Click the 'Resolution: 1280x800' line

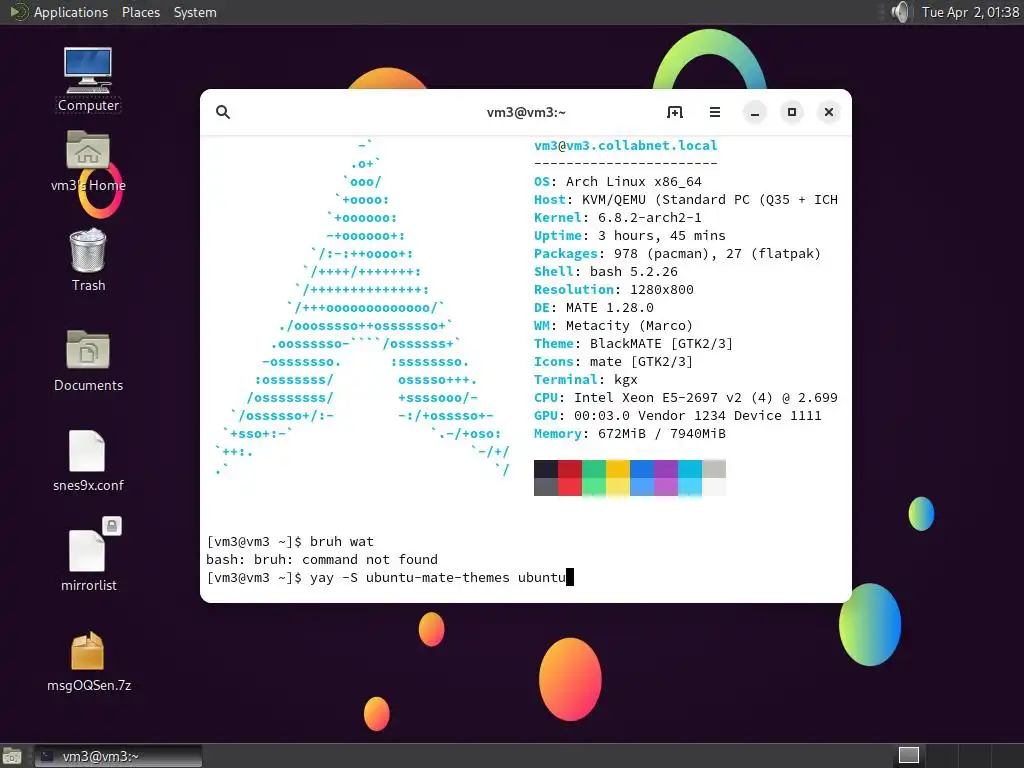tap(613, 289)
